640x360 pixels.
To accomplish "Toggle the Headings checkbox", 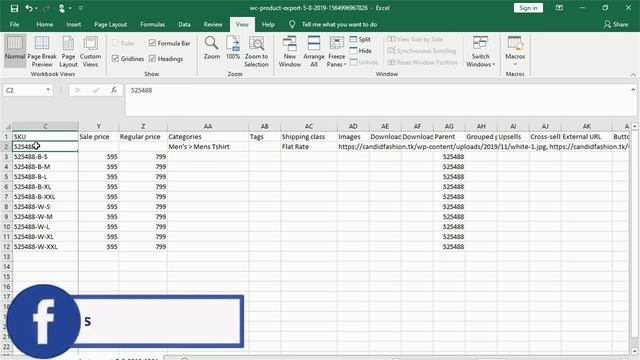I will [x=152, y=59].
